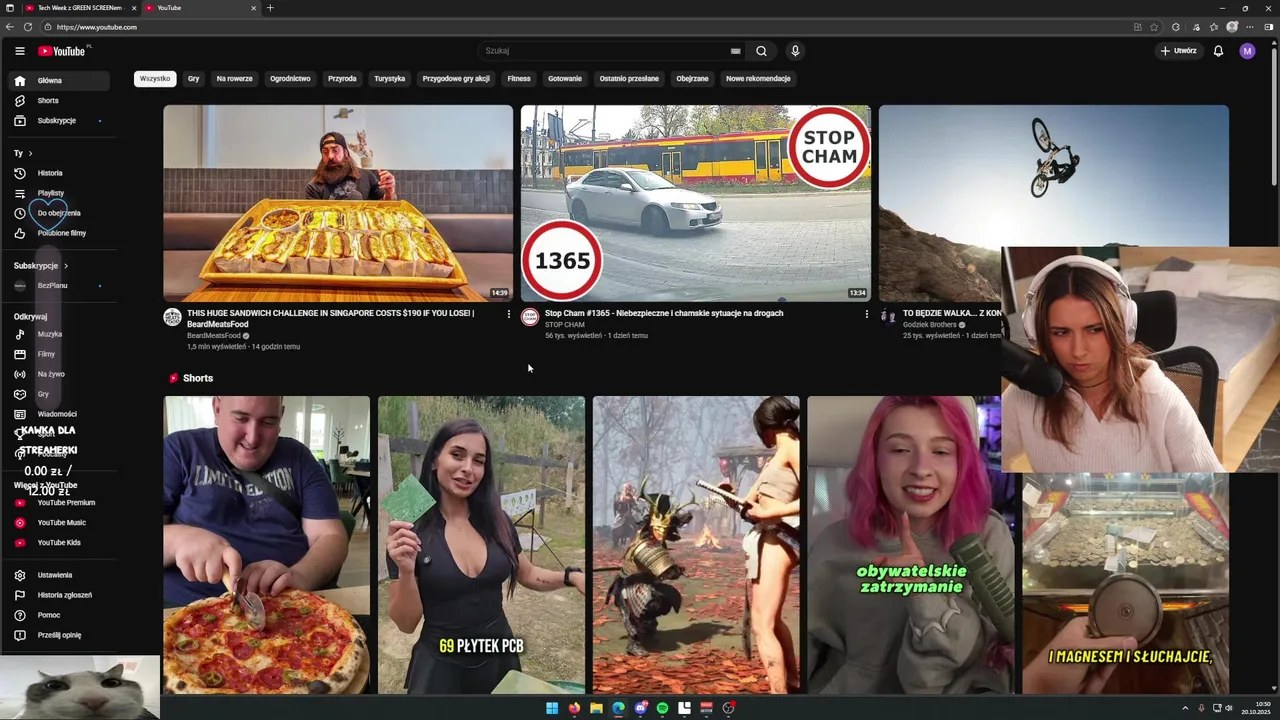The image size is (1280, 720).
Task: Open options menu for Stop Cham video
Action: 866,314
